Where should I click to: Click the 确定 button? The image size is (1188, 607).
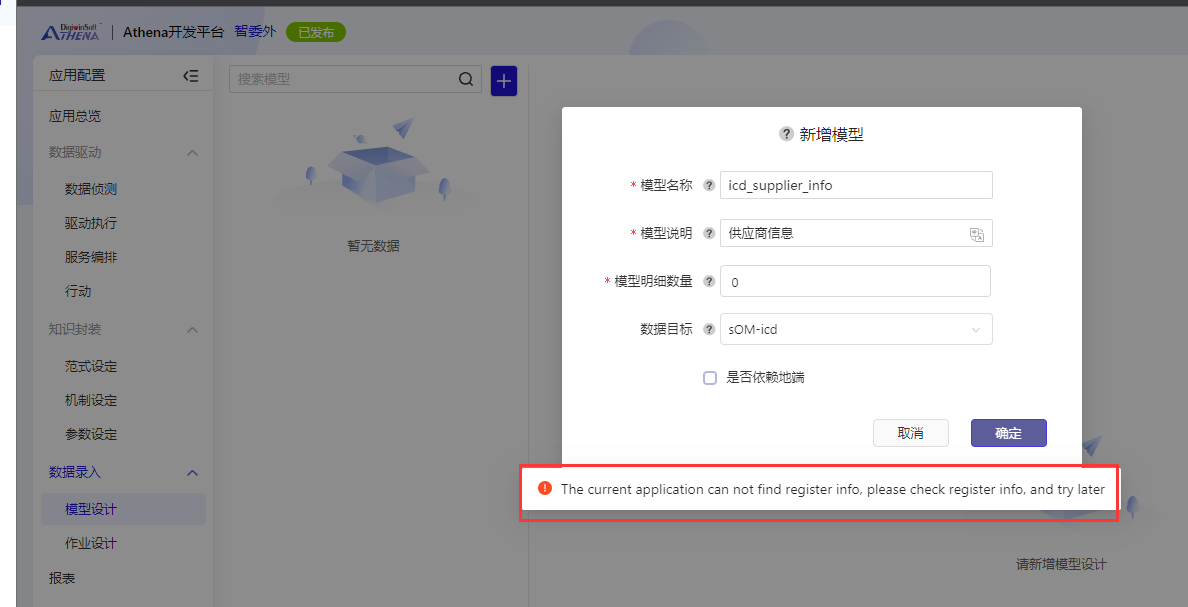1008,433
